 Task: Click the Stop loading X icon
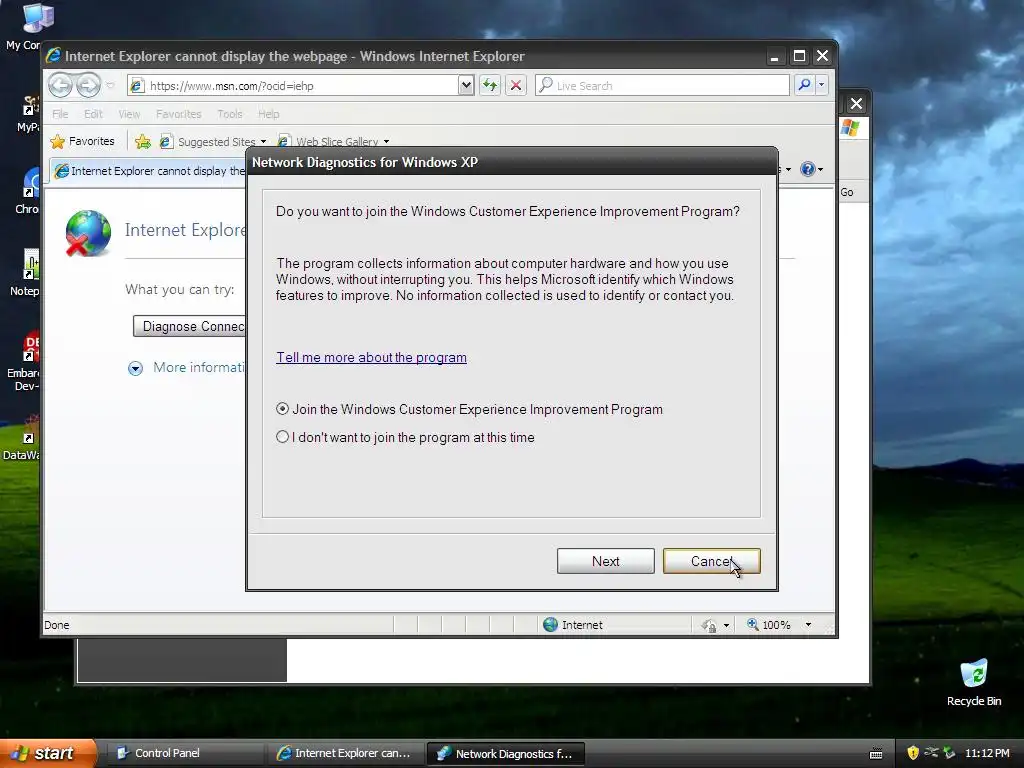pyautogui.click(x=516, y=85)
